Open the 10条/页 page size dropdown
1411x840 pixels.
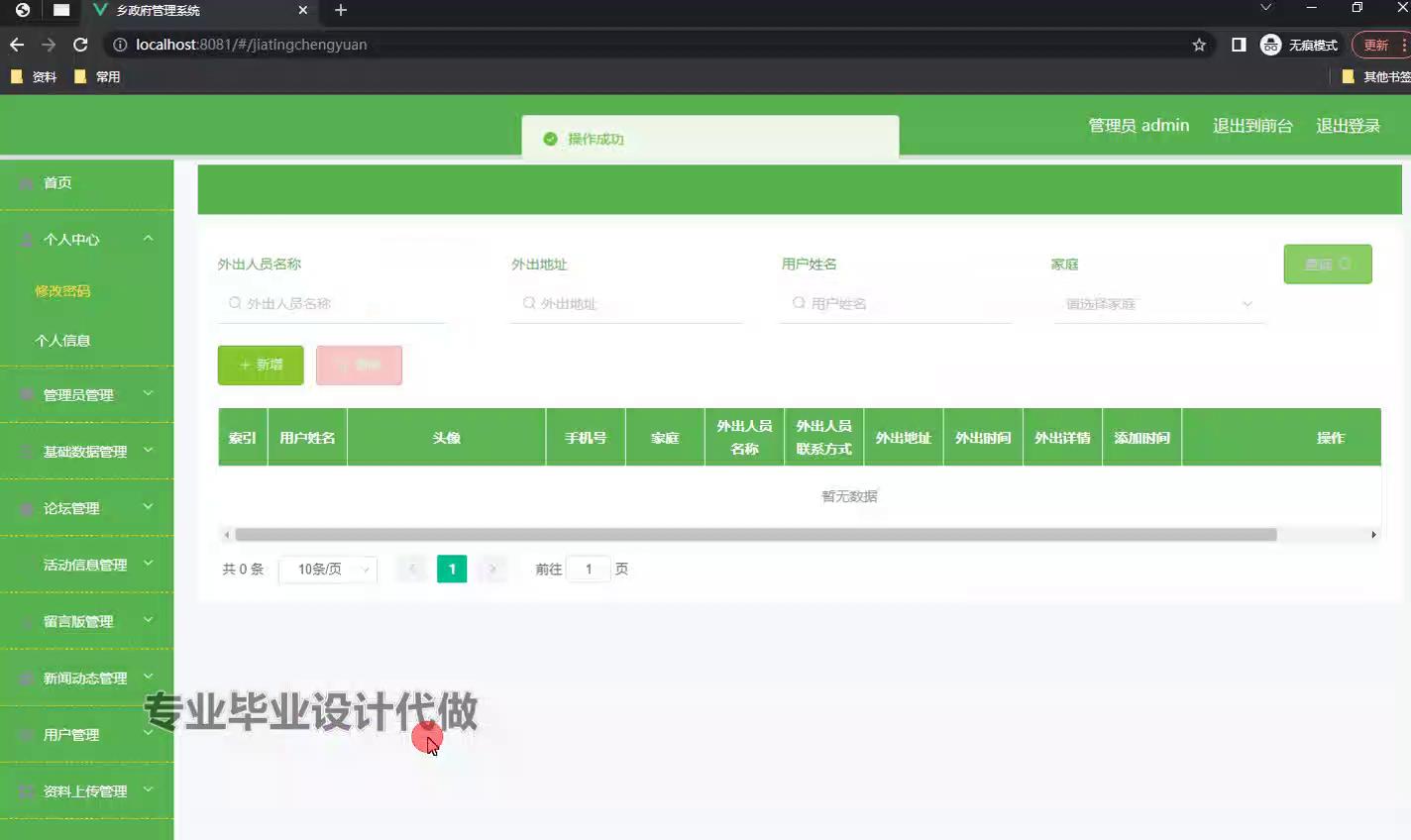(328, 570)
